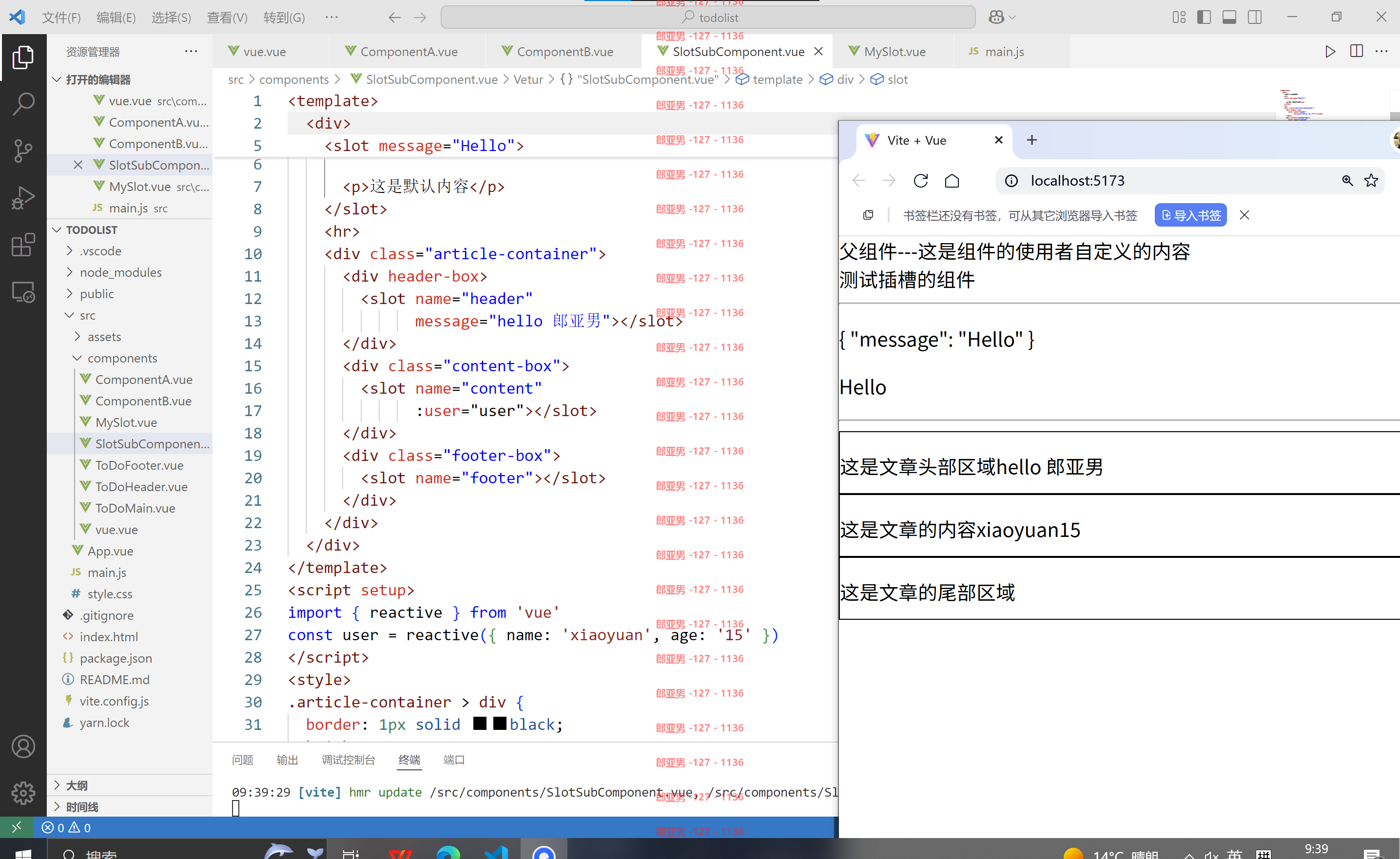1400x859 pixels.
Task: Toggle bottom panel visibility
Action: click(1229, 18)
